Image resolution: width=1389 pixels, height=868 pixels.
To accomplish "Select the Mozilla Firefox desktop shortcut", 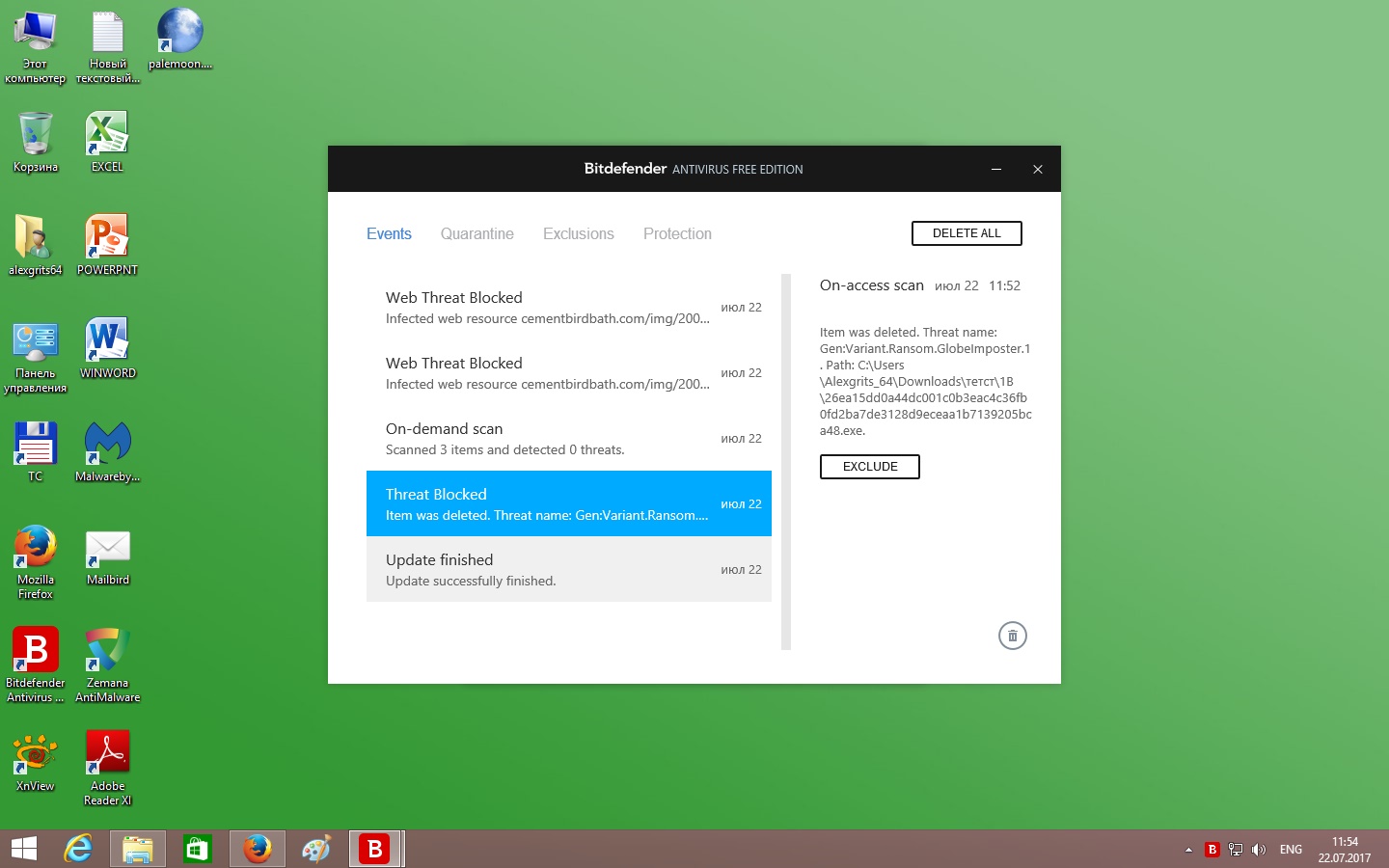I will tap(36, 562).
